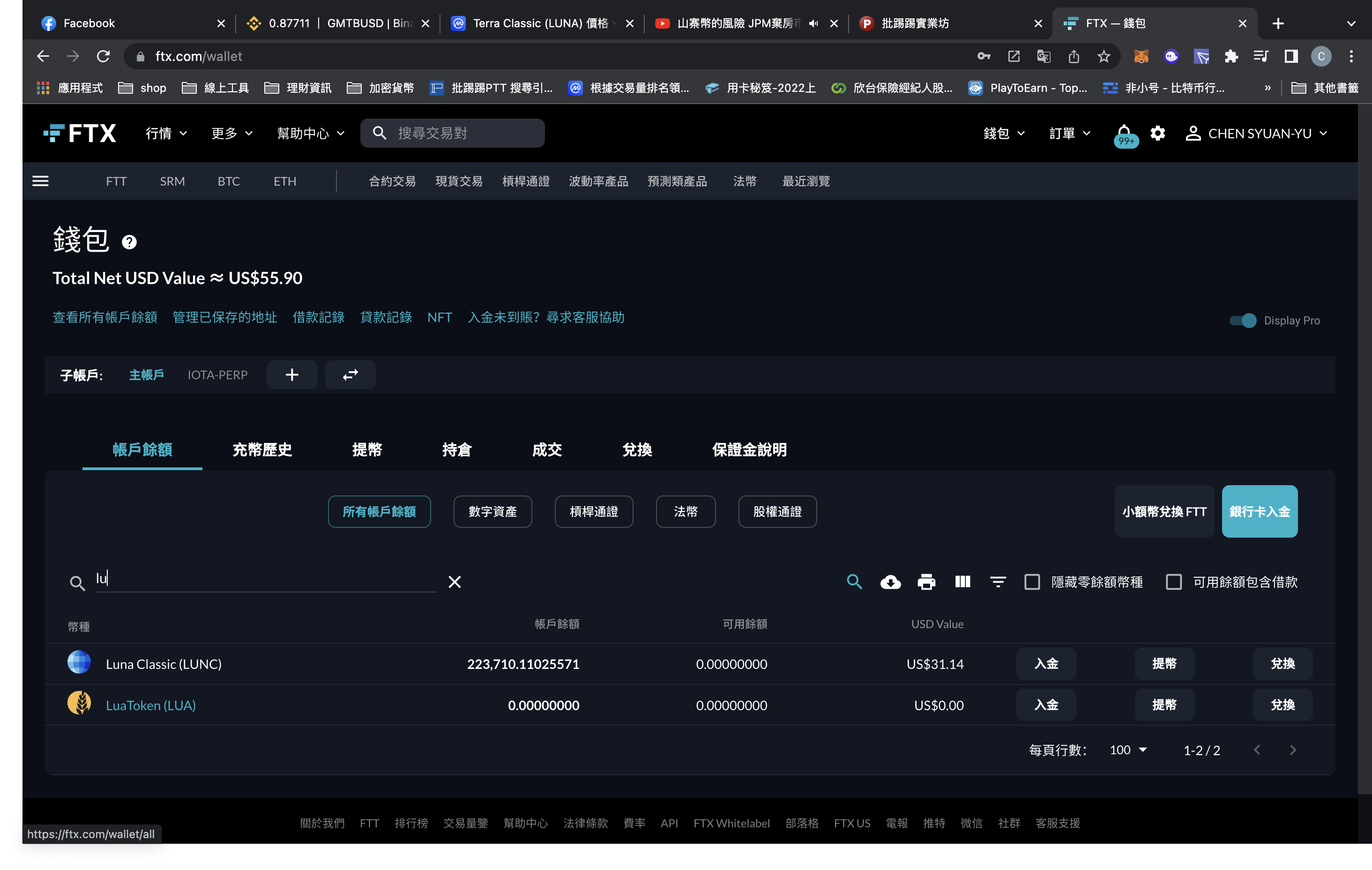The height and width of the screenshot is (870, 1372).
Task: Check the 隱藏零餘額幣種 checkbox
Action: (x=1032, y=582)
